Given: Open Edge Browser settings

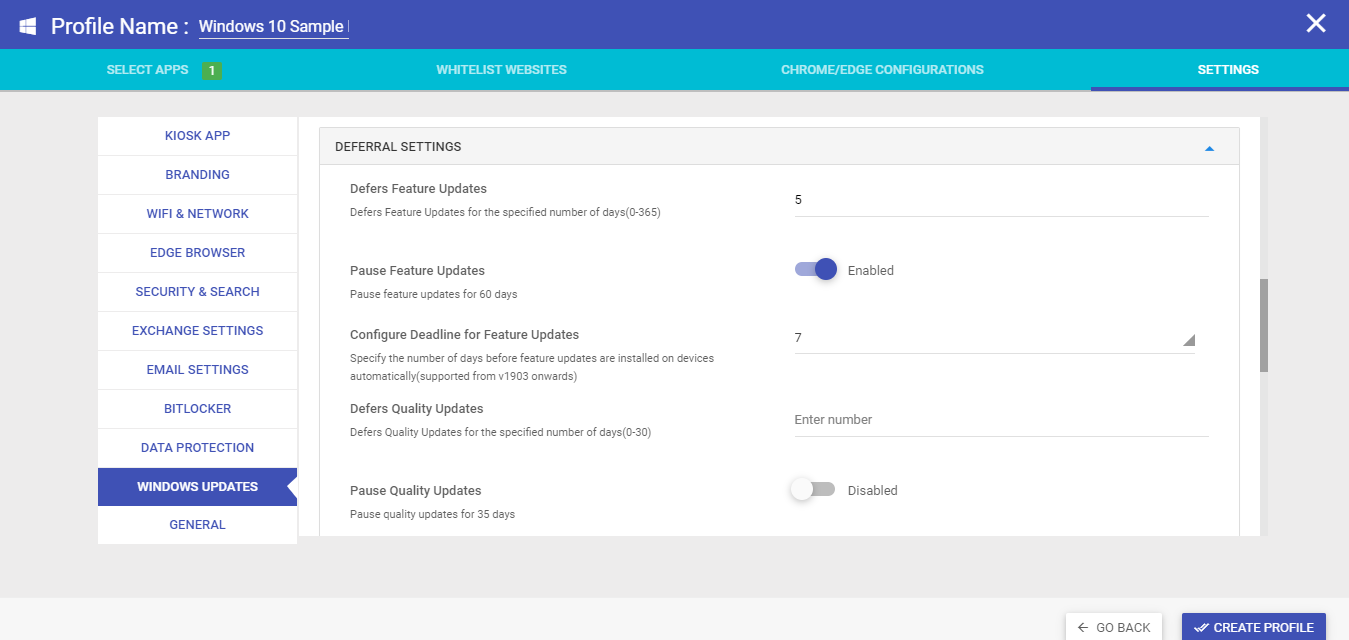Looking at the screenshot, I should point(198,253).
